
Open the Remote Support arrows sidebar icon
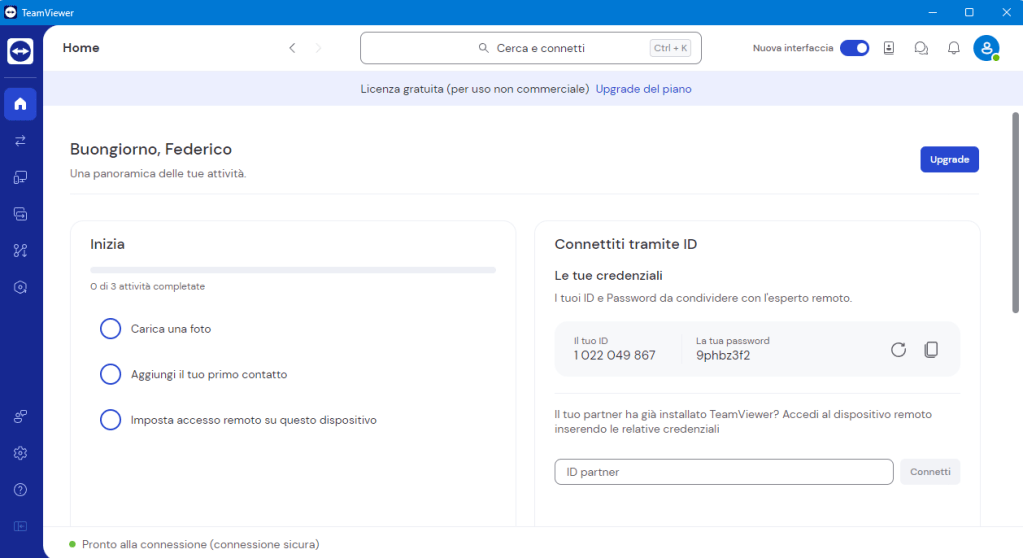(20, 140)
